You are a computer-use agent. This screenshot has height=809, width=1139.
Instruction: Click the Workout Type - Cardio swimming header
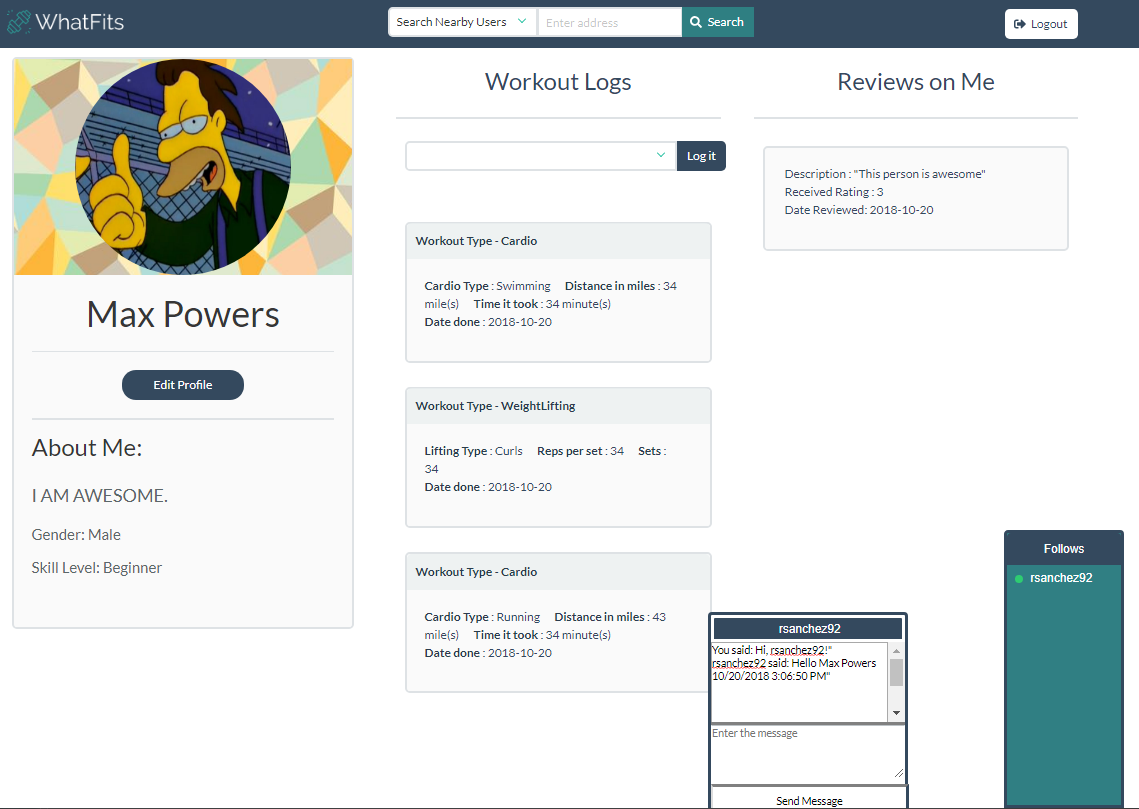click(558, 241)
